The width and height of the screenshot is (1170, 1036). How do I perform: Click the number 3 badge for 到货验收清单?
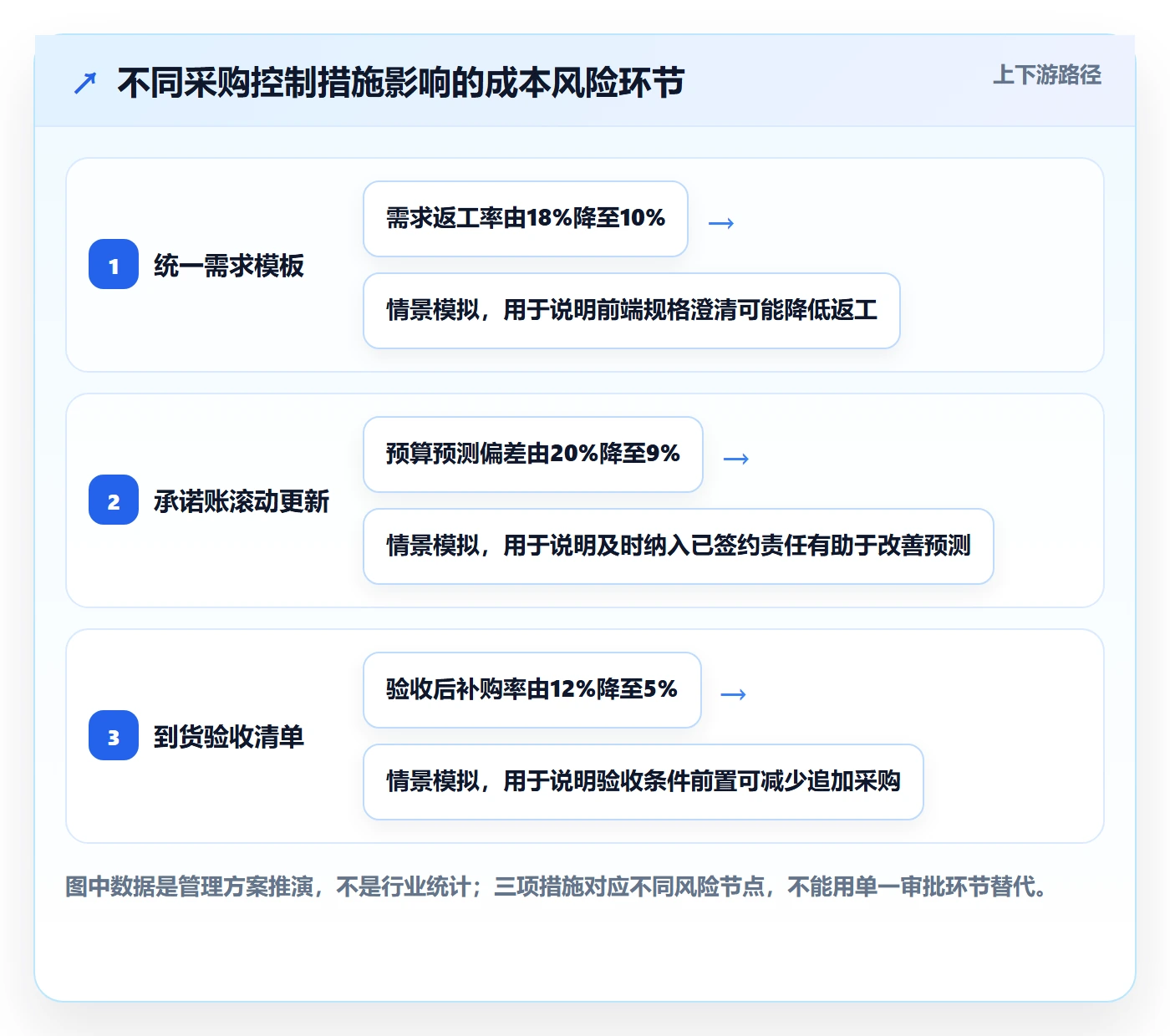[114, 735]
